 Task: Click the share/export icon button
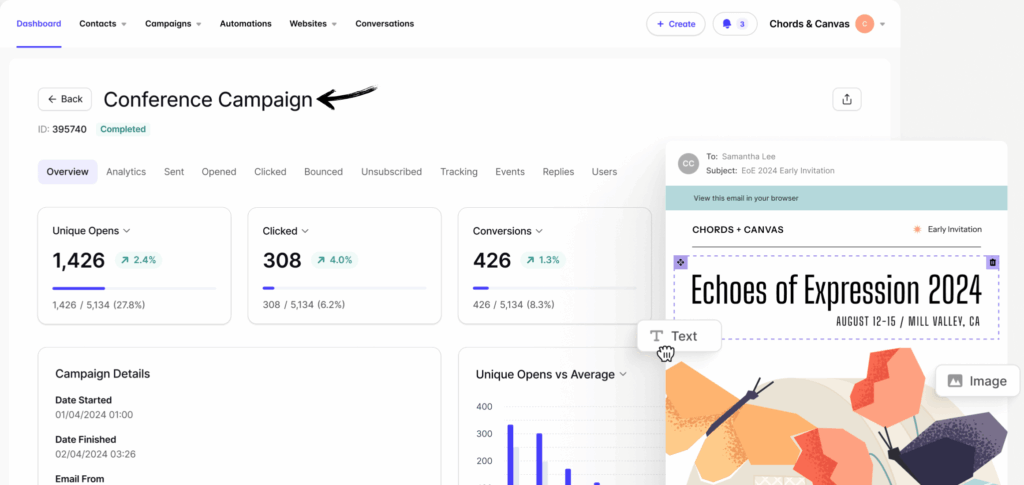(x=847, y=99)
